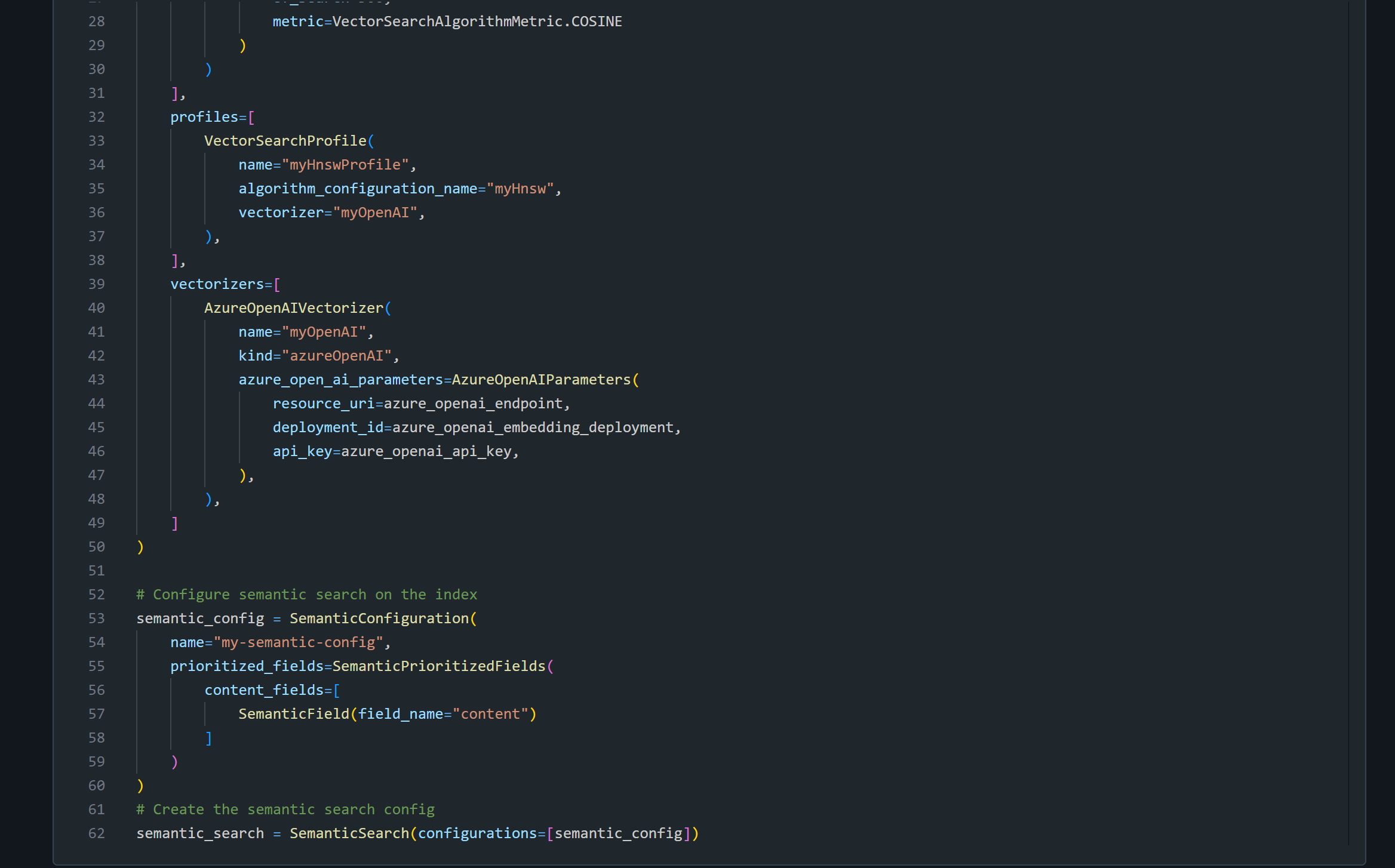Click the "azureOpenAI" kind string
The width and height of the screenshot is (1395, 868).
(x=336, y=356)
